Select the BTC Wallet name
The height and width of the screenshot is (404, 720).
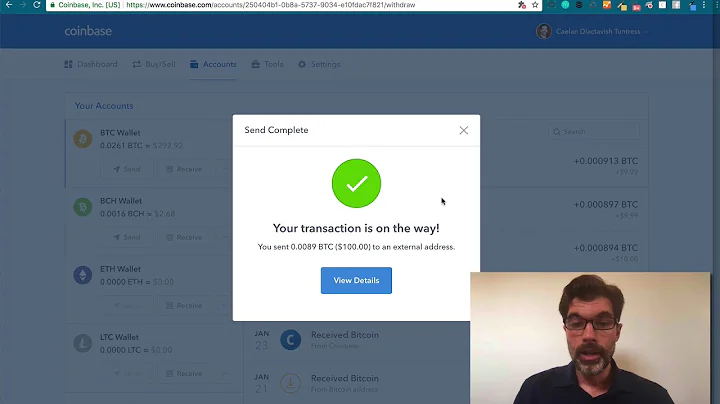(120, 133)
